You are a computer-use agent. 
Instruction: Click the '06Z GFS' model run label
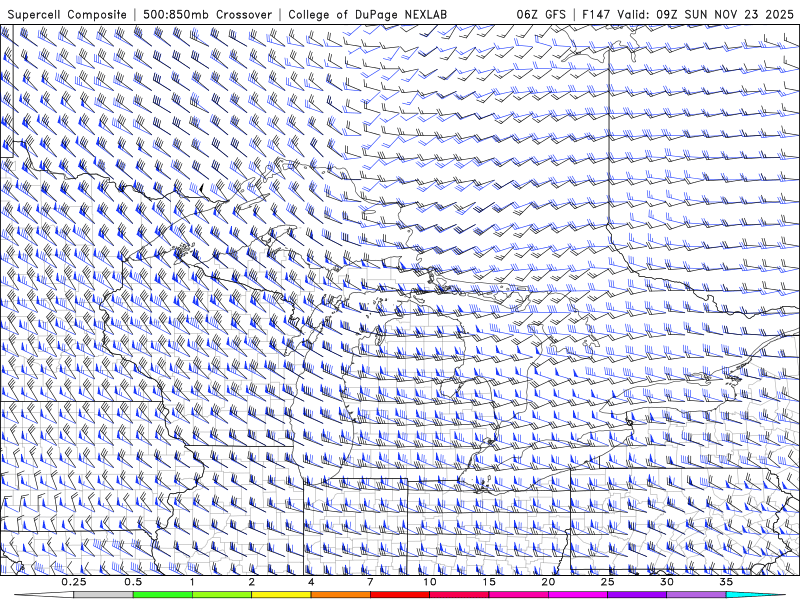click(541, 14)
